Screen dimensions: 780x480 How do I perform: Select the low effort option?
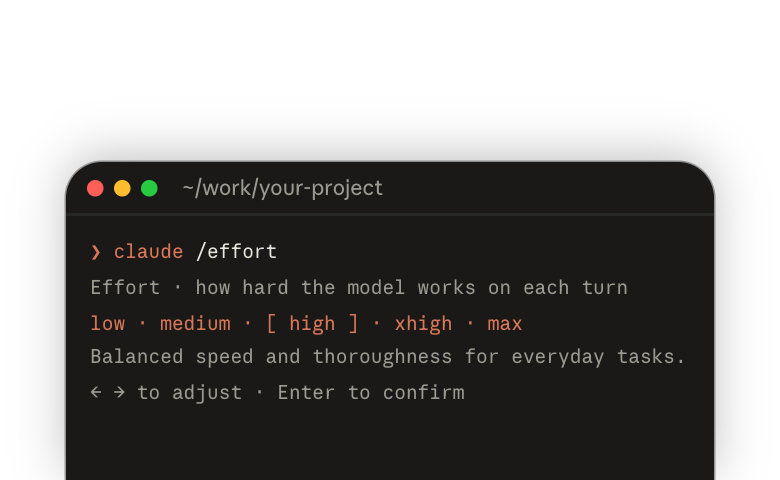click(x=108, y=324)
